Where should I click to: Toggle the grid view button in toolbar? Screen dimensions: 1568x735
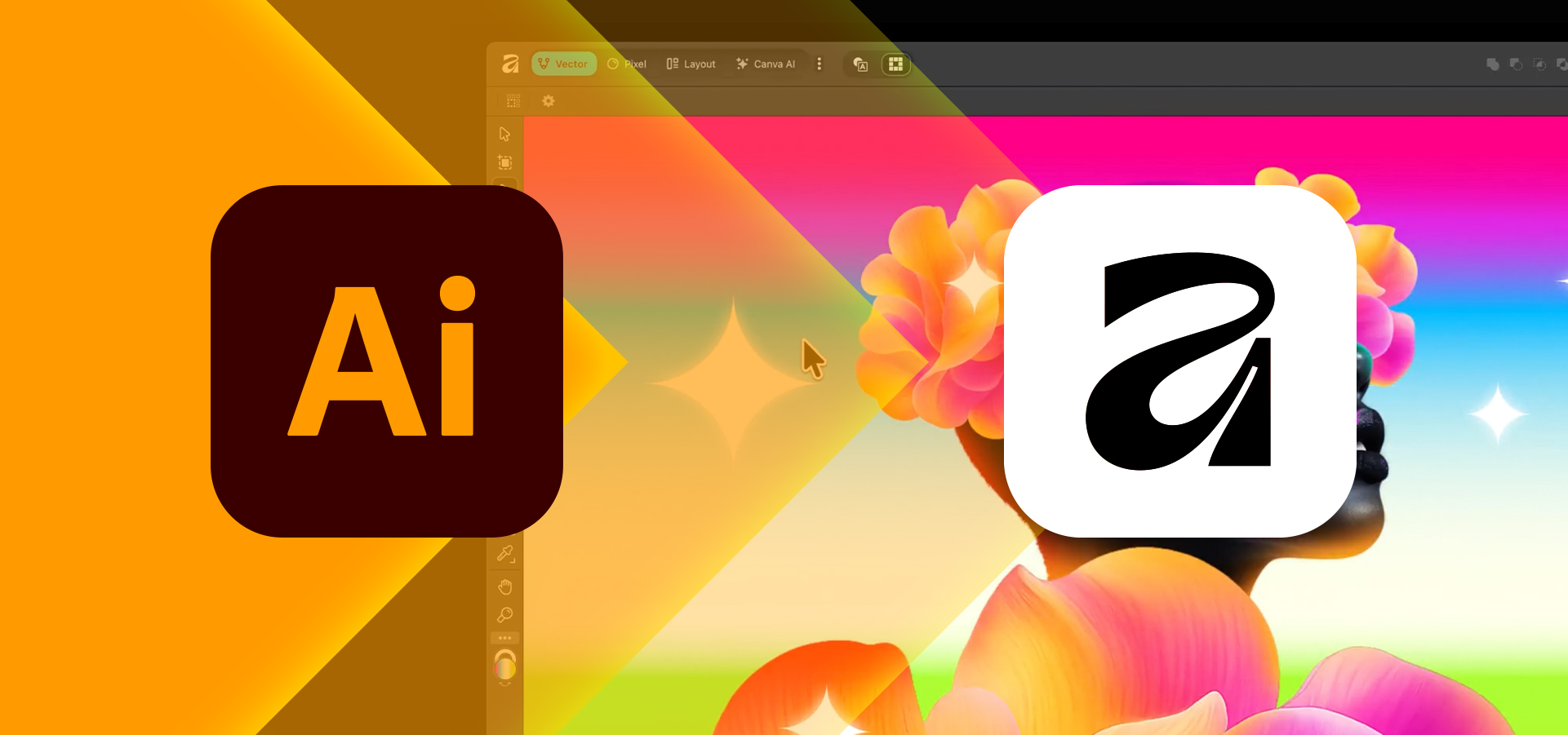tap(895, 64)
